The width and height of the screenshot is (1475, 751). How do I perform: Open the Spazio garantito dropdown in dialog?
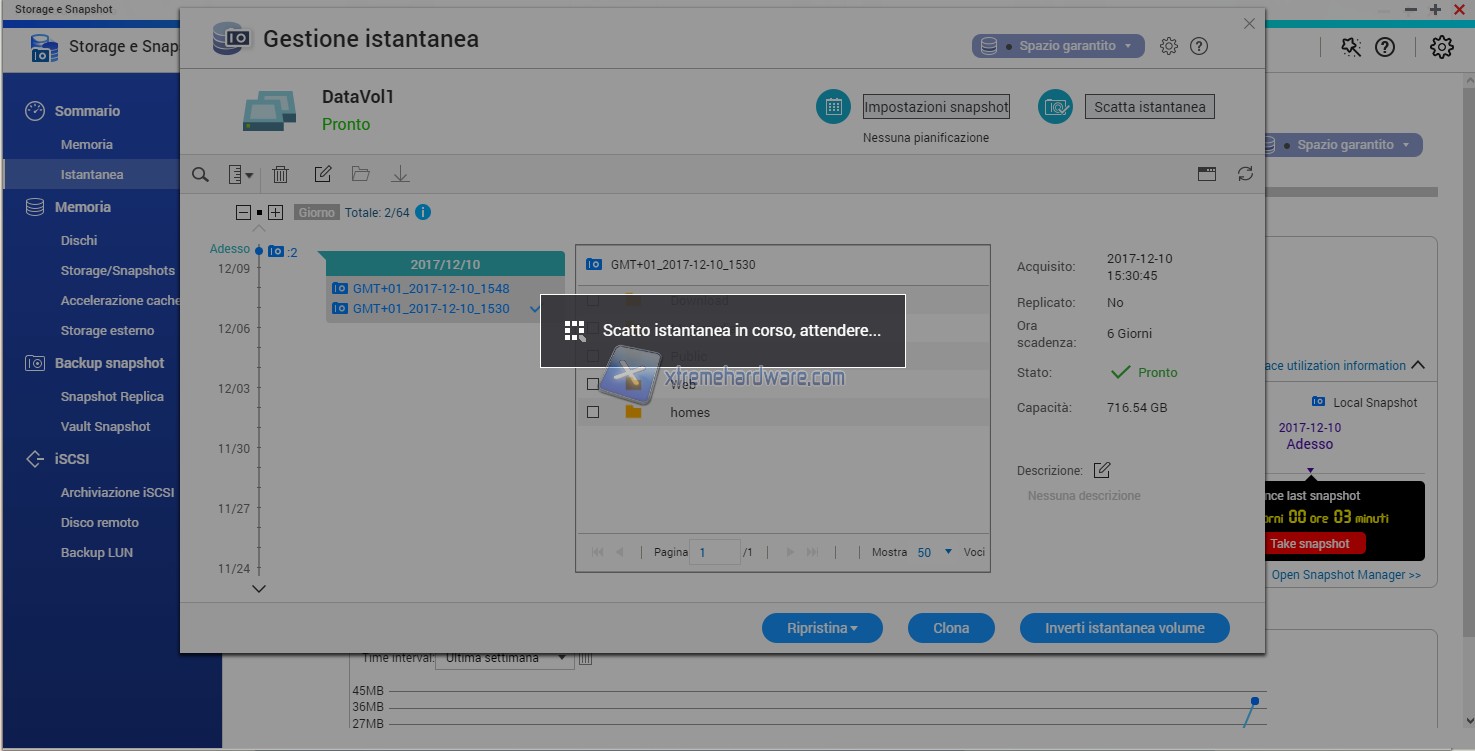(1058, 46)
